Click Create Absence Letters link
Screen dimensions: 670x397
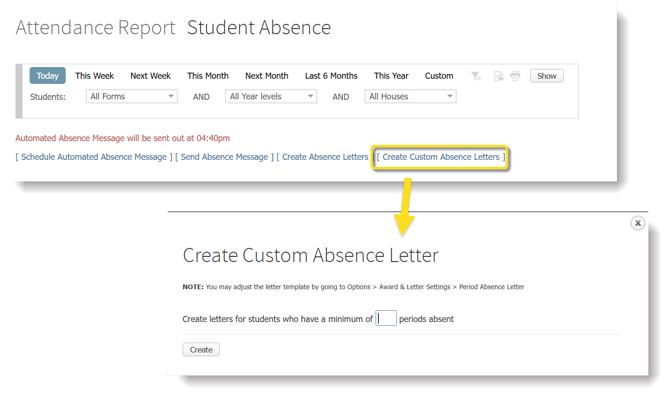(325, 157)
